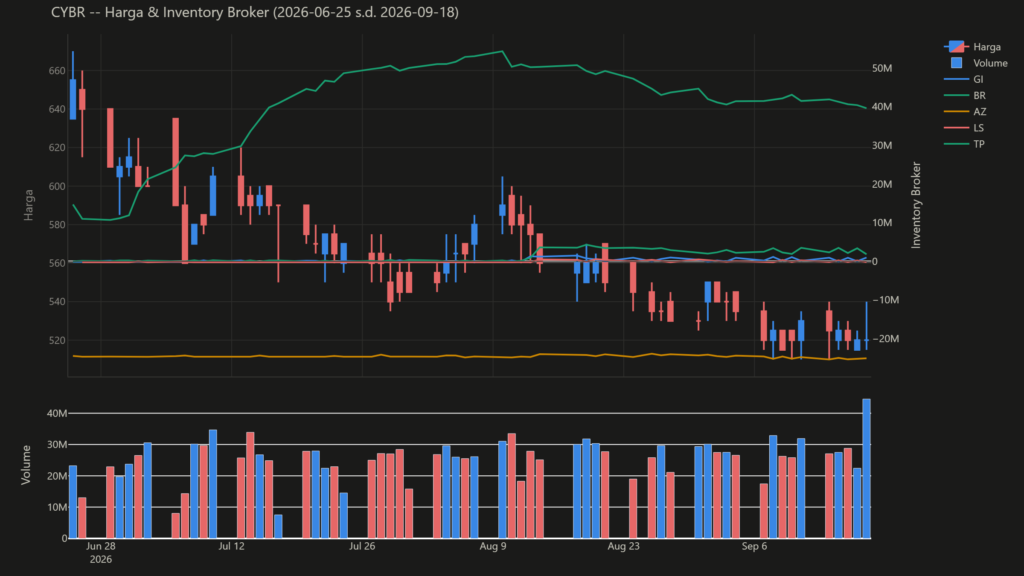The height and width of the screenshot is (576, 1024).
Task: Click the Jul 12 date label
Action: tap(231, 546)
